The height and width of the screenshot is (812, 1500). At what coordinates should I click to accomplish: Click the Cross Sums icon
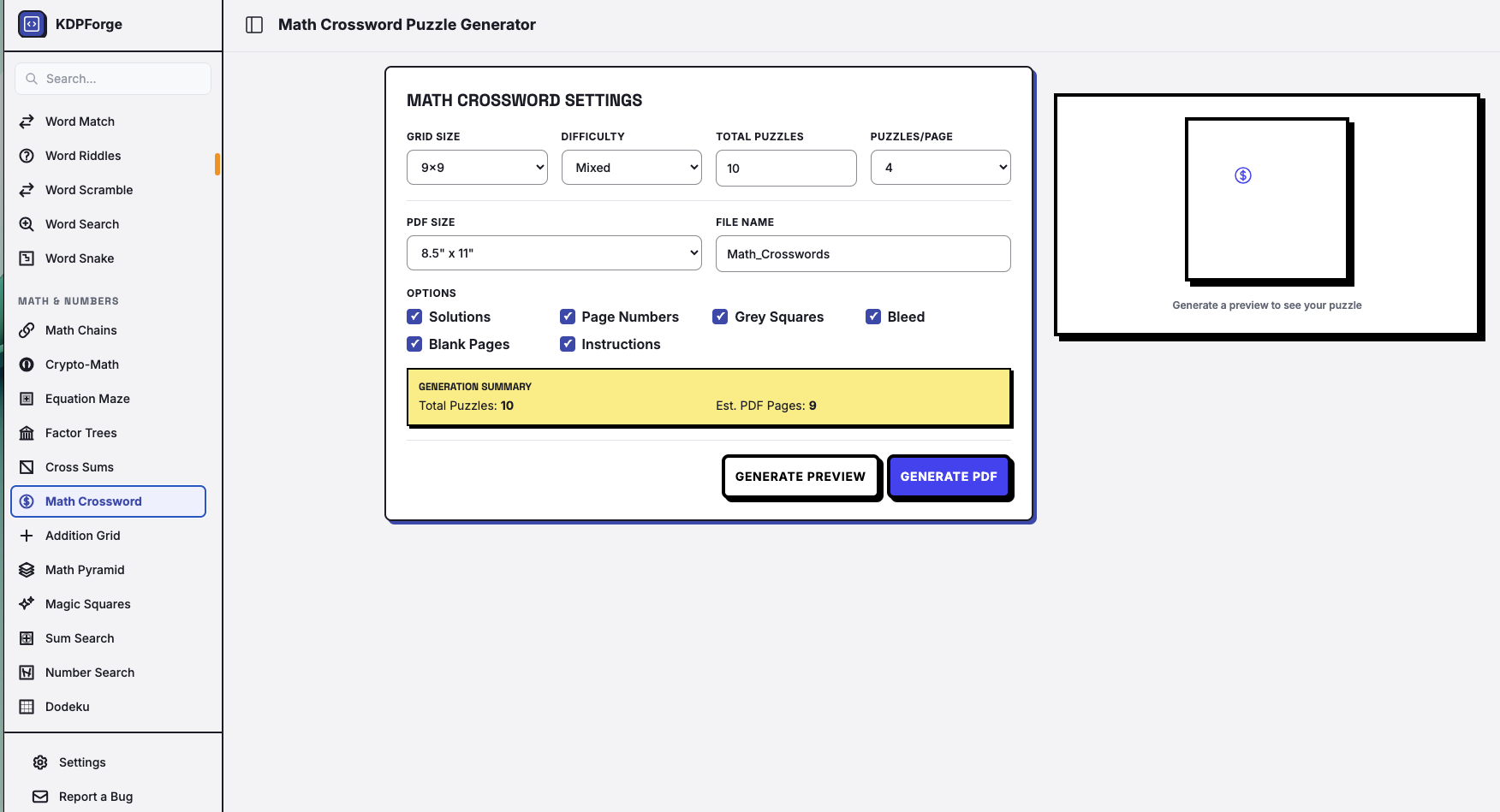[x=27, y=467]
